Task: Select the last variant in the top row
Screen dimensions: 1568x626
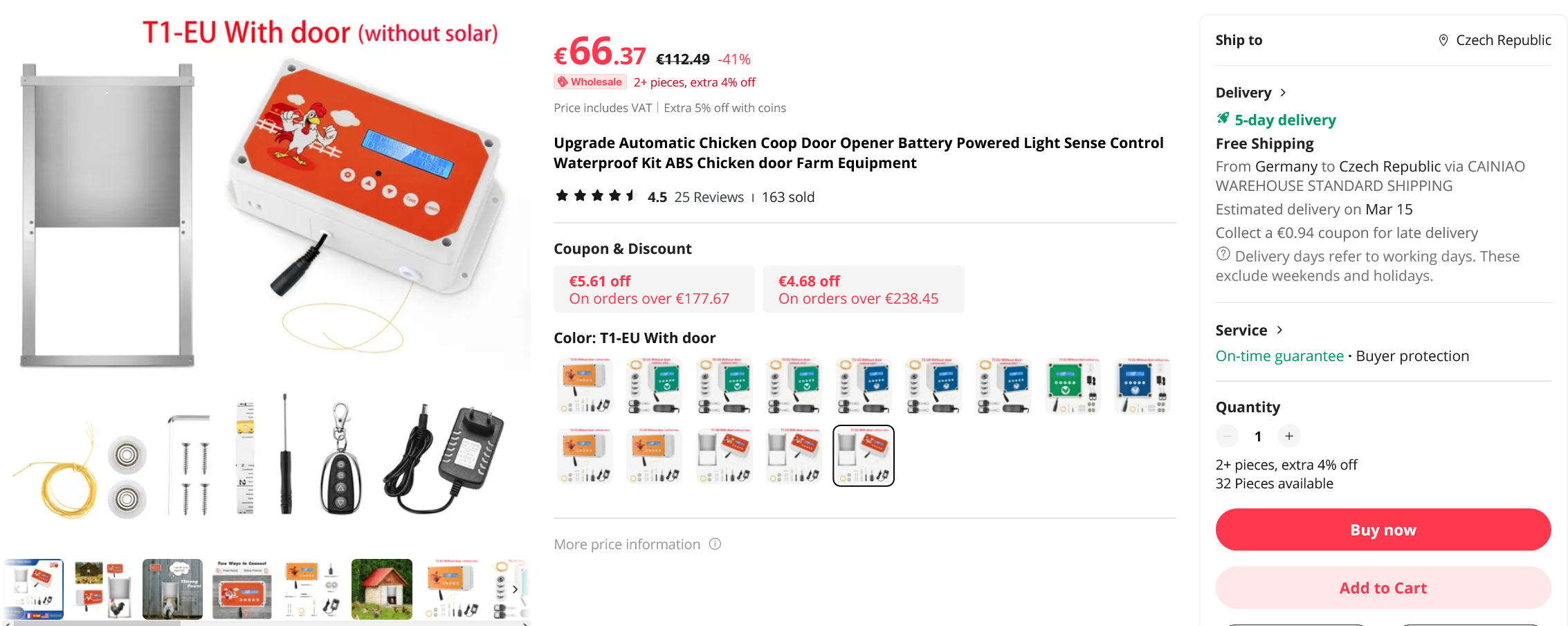Action: tap(1142, 386)
